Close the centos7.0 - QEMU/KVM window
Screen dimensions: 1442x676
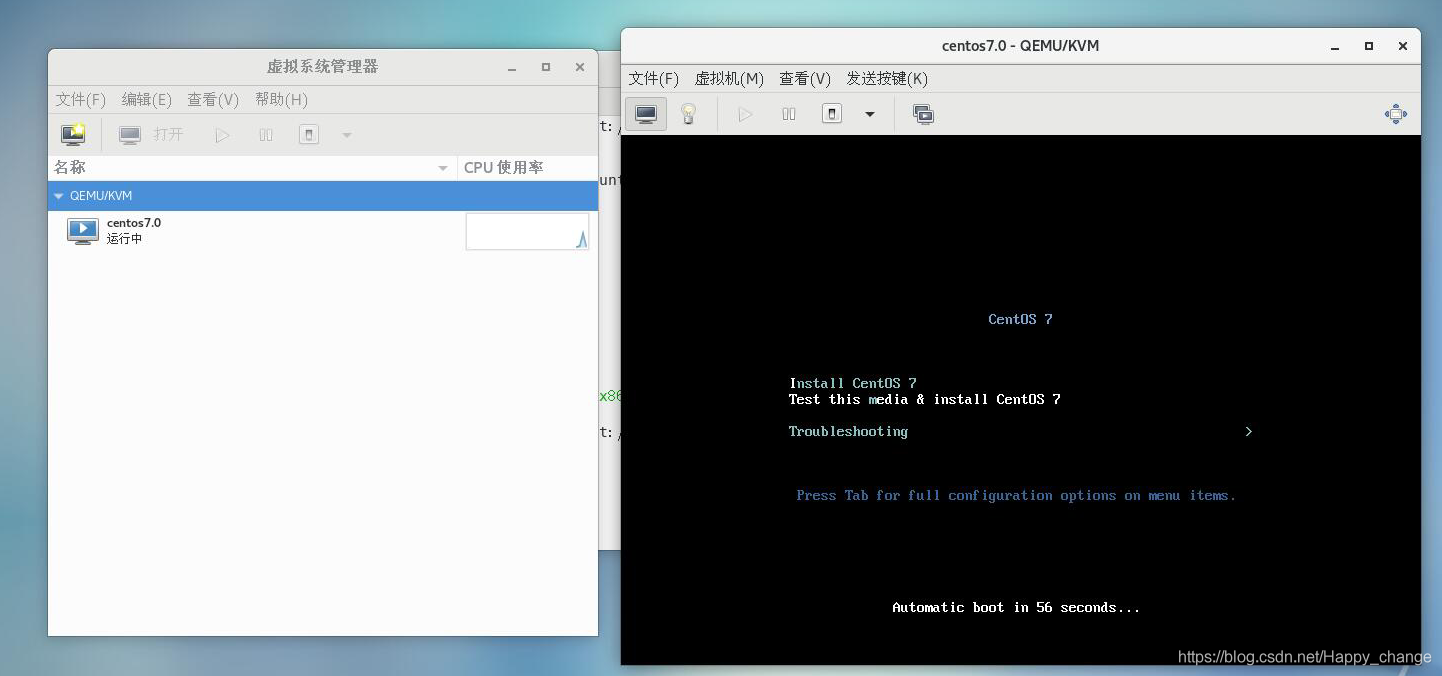click(1403, 46)
